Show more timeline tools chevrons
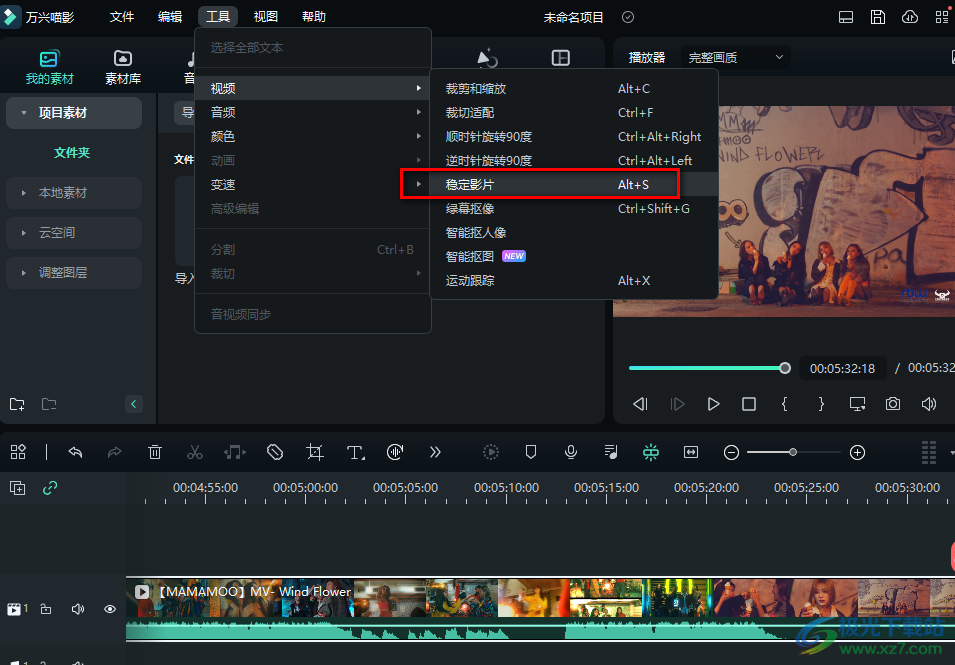 435,452
